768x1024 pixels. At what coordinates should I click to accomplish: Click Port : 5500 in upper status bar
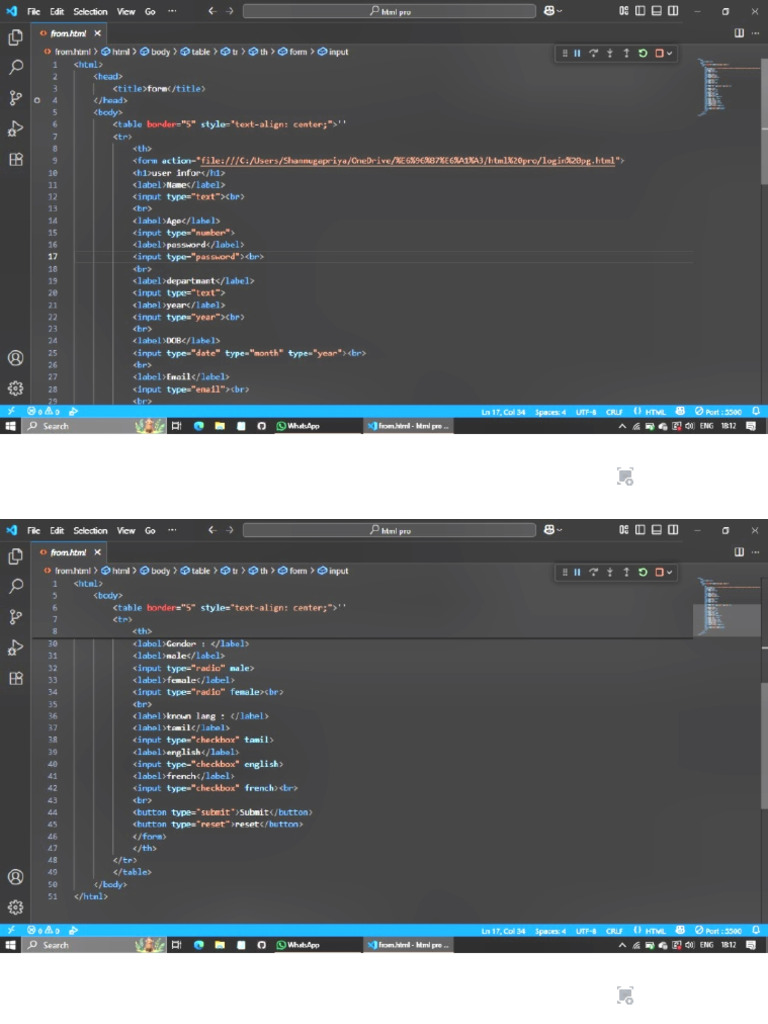pos(718,412)
